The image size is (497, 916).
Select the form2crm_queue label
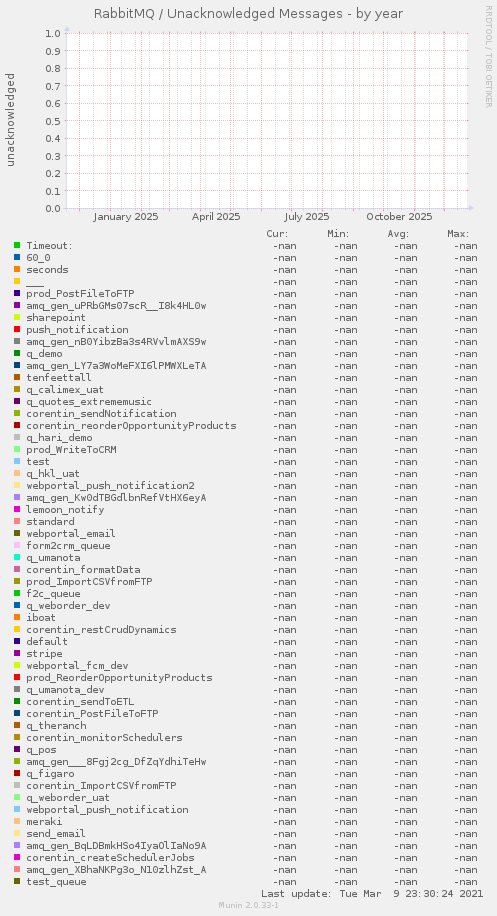tap(68, 545)
